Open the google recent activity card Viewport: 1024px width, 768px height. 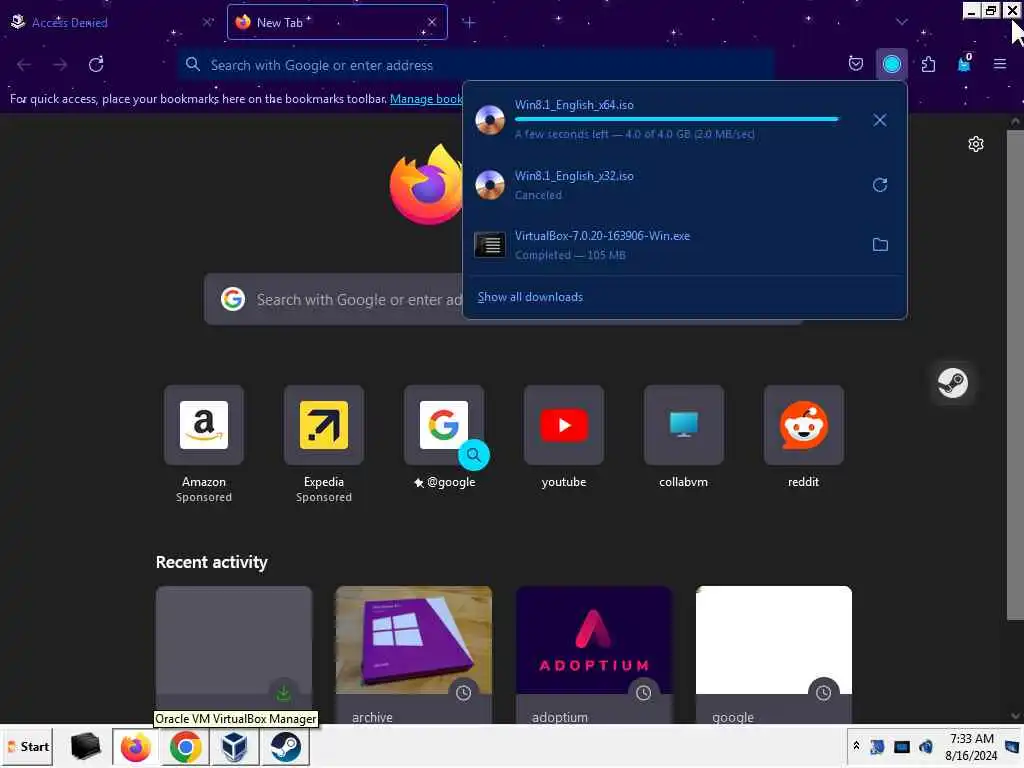(x=774, y=654)
